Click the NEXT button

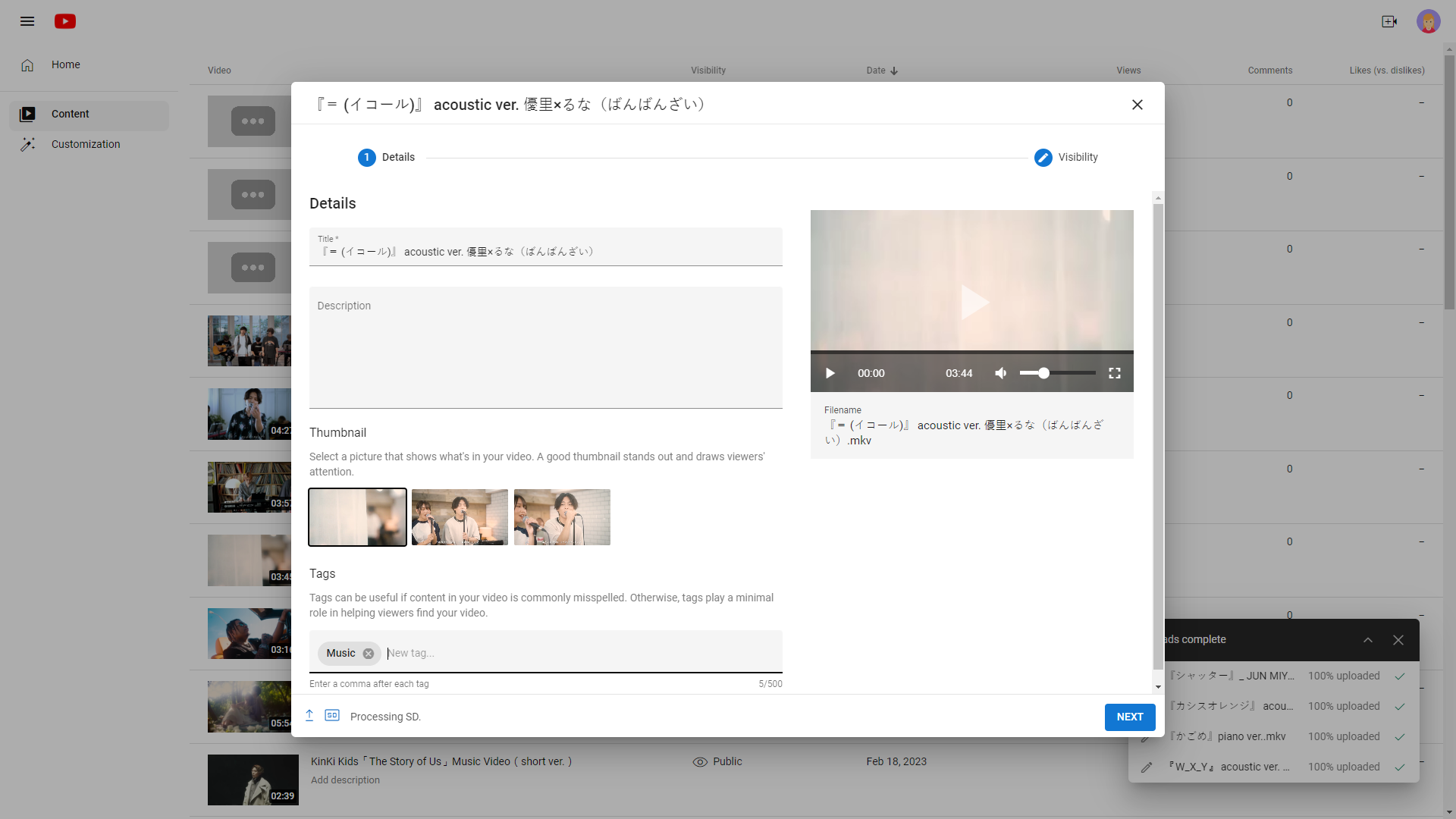(x=1129, y=717)
